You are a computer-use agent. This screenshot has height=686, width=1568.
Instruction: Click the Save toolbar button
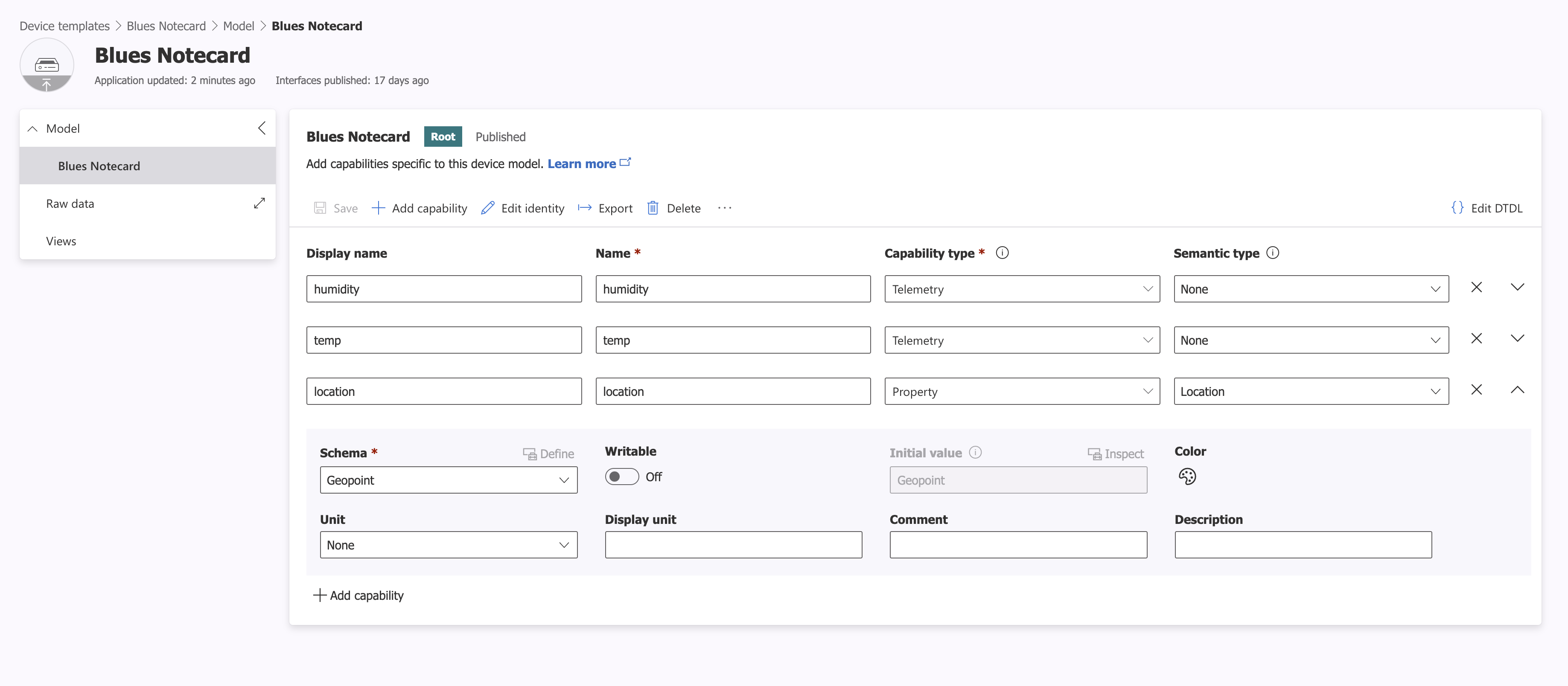336,208
